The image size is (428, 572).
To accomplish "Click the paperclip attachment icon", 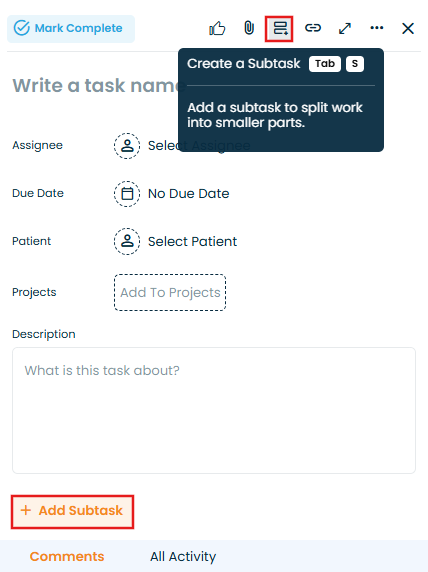I will point(249,28).
